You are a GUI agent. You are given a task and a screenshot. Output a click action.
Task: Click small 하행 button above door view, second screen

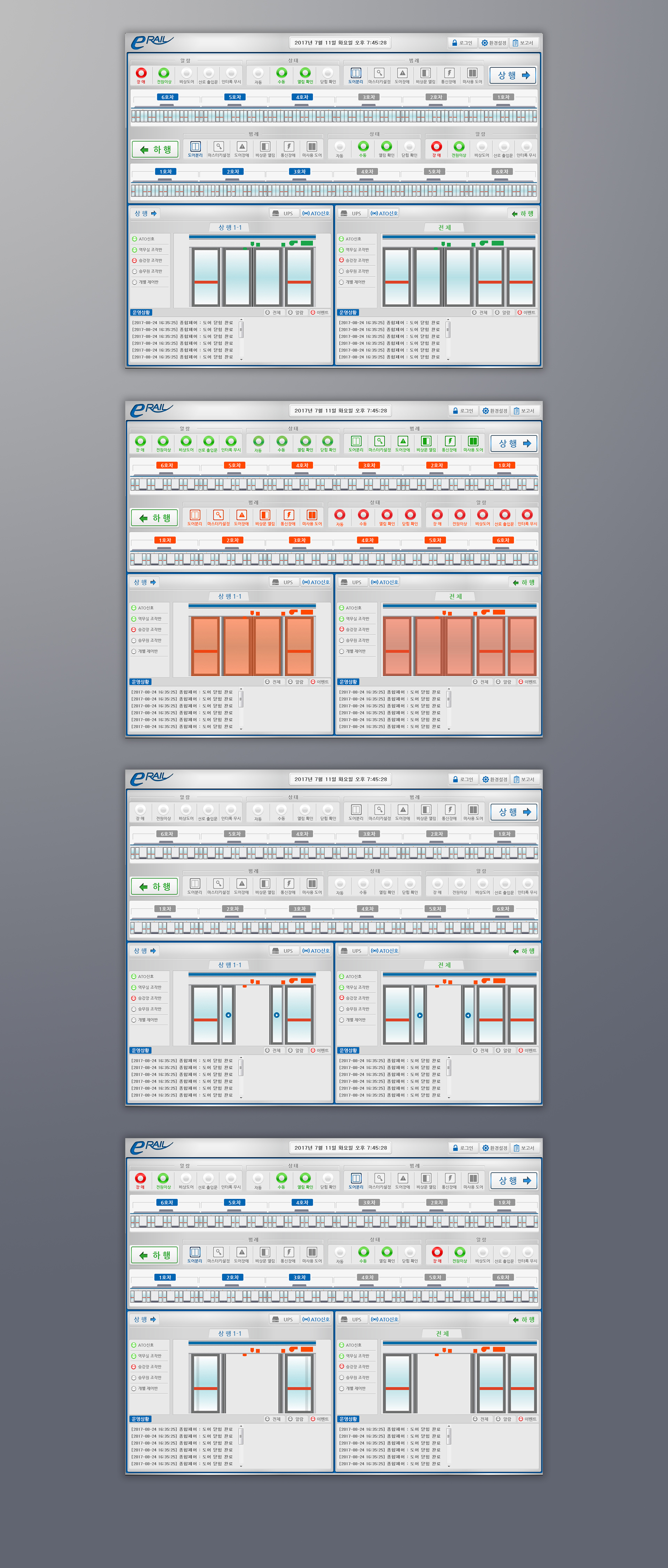pyautogui.click(x=523, y=583)
